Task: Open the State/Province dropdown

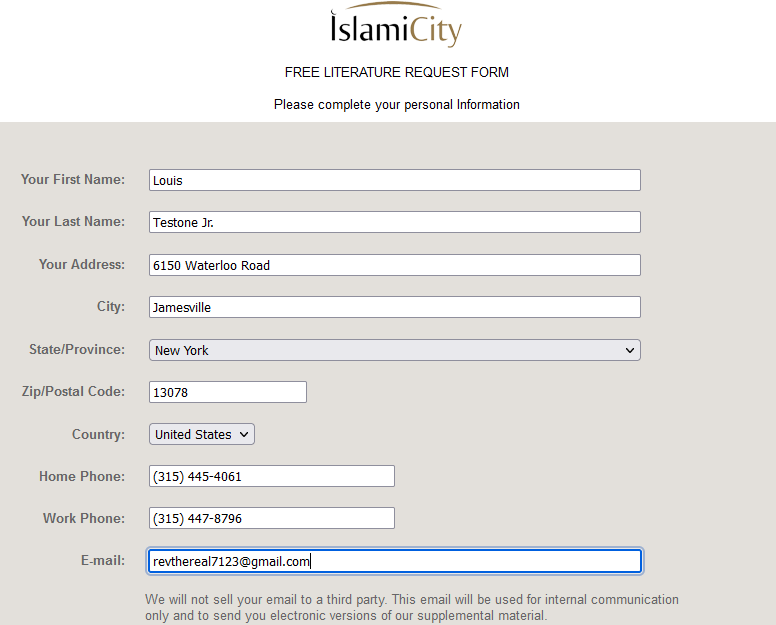Action: point(394,350)
